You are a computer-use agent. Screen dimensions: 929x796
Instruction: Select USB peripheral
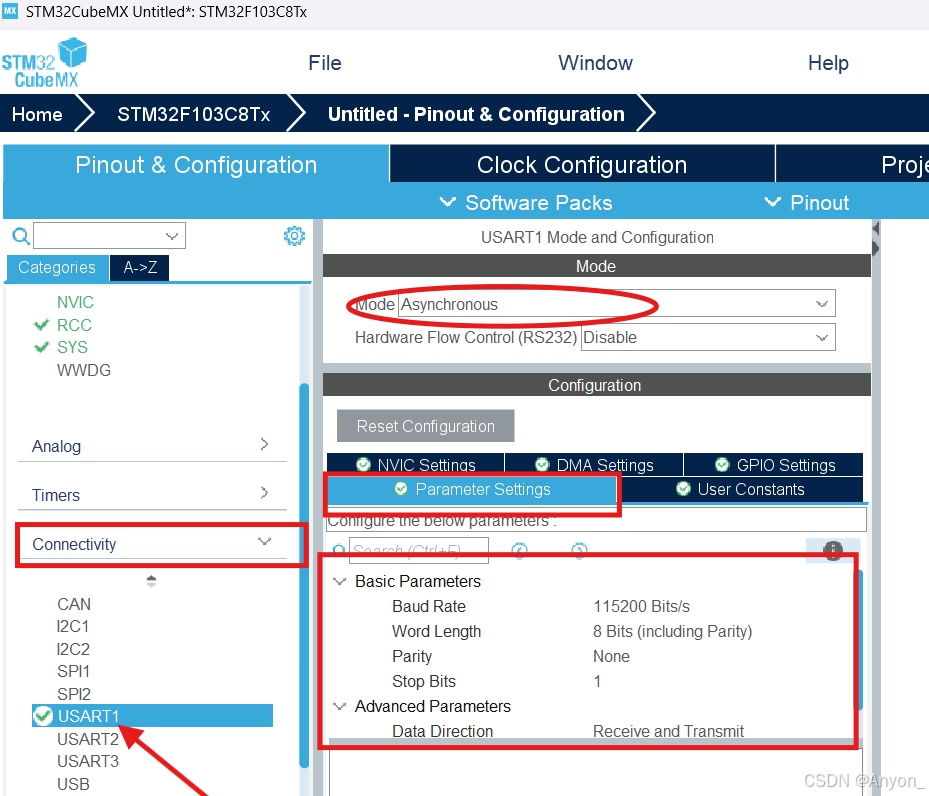pyautogui.click(x=73, y=784)
